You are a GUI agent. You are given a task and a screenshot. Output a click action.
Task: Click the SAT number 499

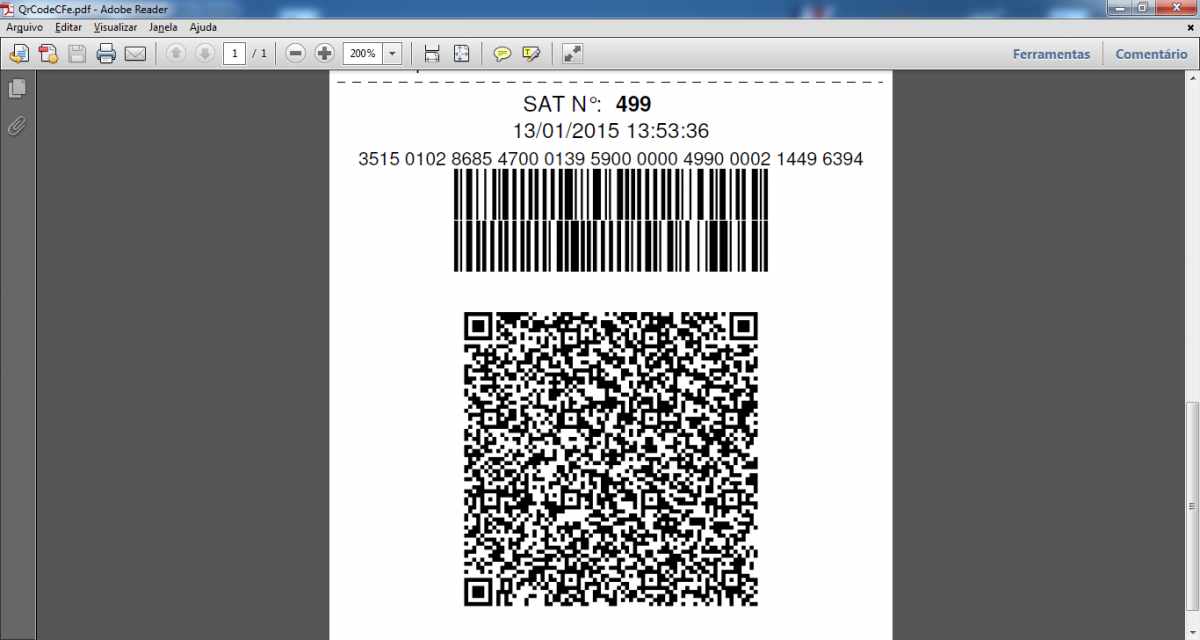tap(634, 104)
